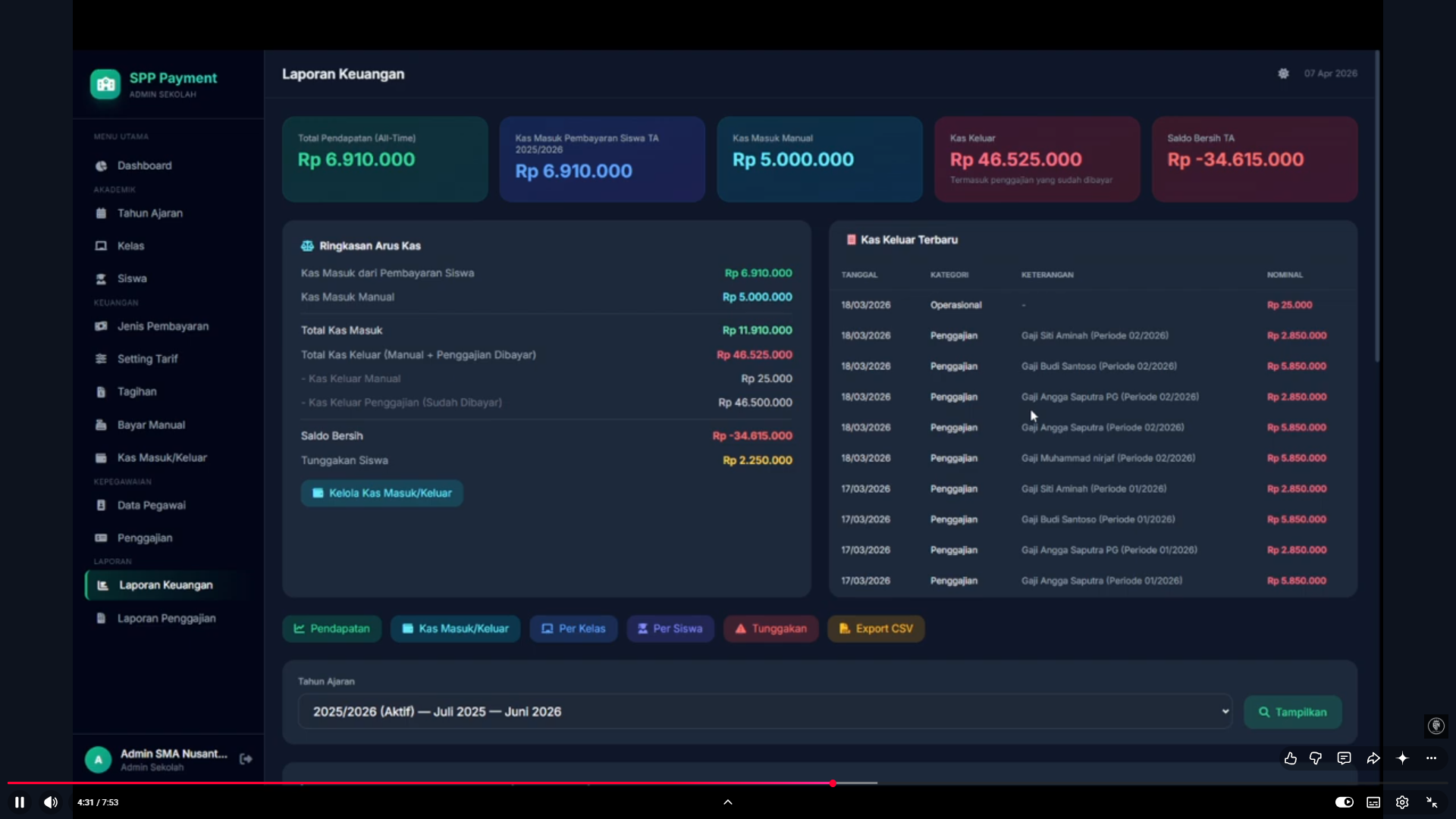
Task: Click Gaji Muhammad nirjaf (Periode 02/2026)
Action: tap(1108, 458)
